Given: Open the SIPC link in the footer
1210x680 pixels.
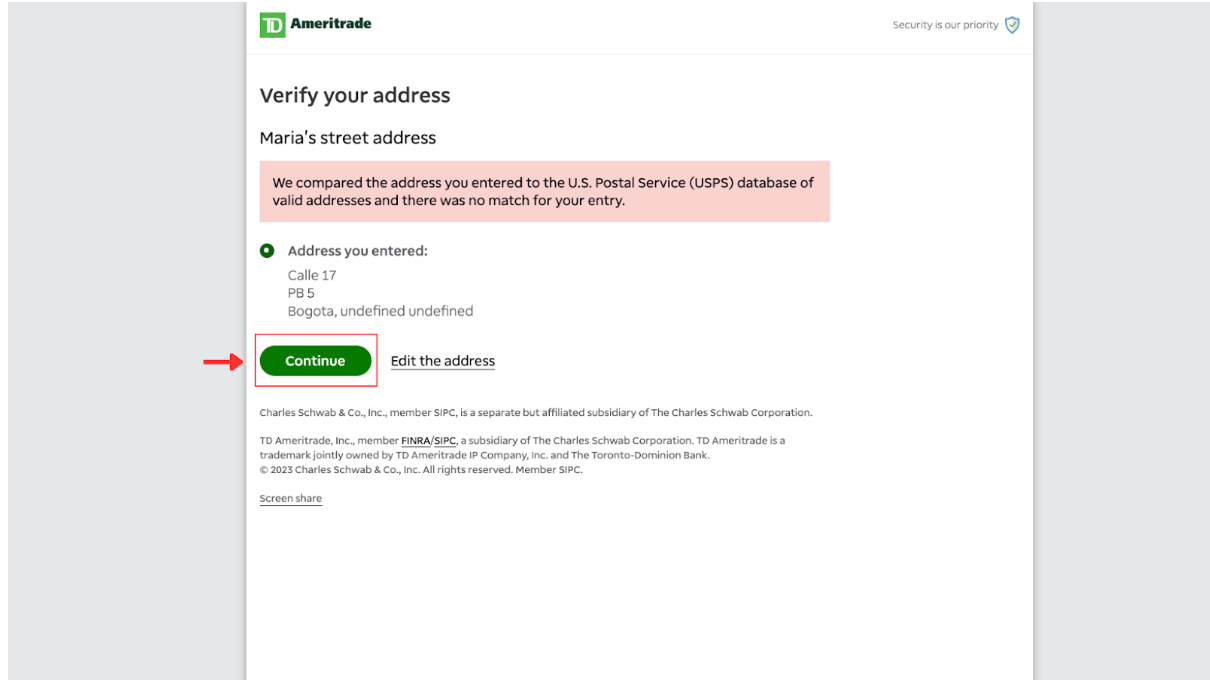Looking at the screenshot, I should 444,441.
